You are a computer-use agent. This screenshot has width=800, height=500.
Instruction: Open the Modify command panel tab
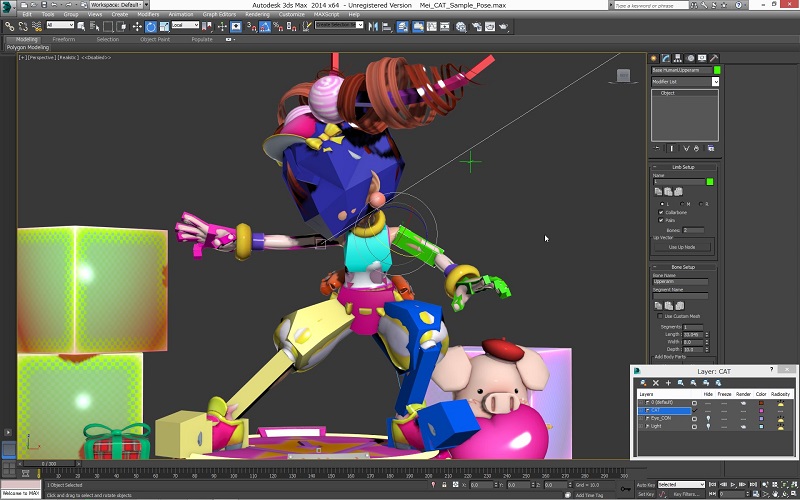(666, 58)
